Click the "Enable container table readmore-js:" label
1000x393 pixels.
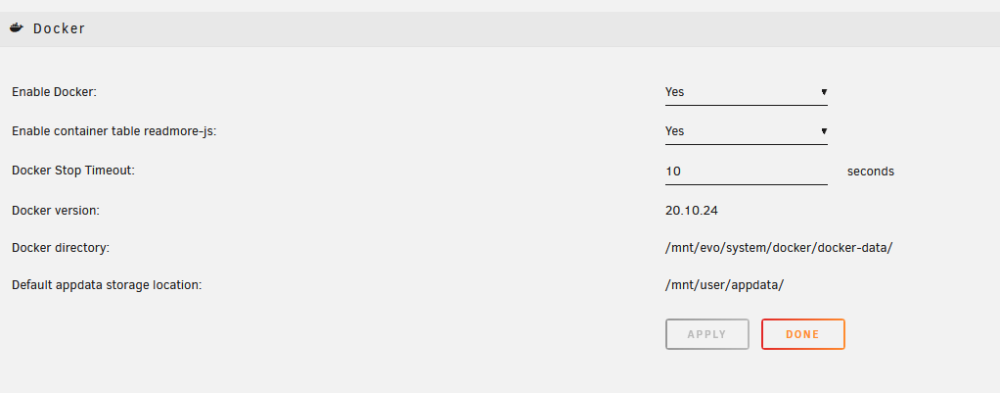pyautogui.click(x=115, y=131)
